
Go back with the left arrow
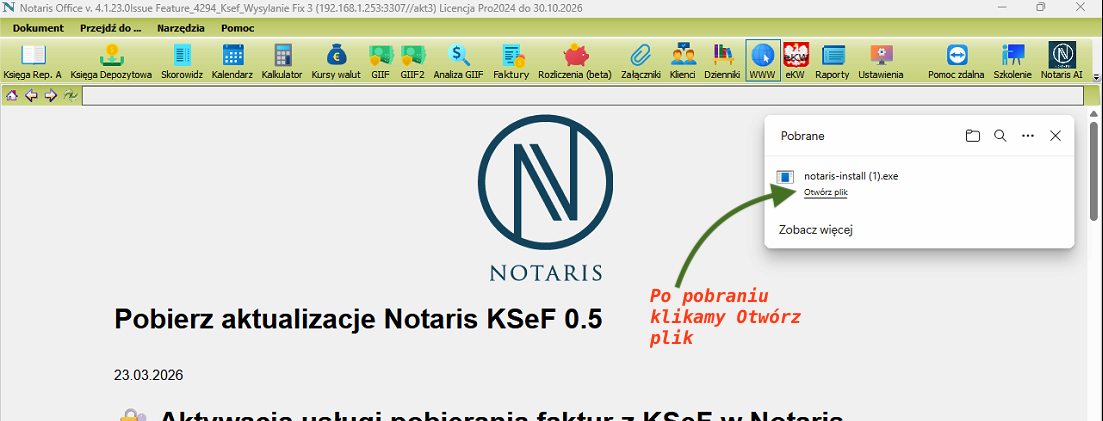tap(31, 96)
